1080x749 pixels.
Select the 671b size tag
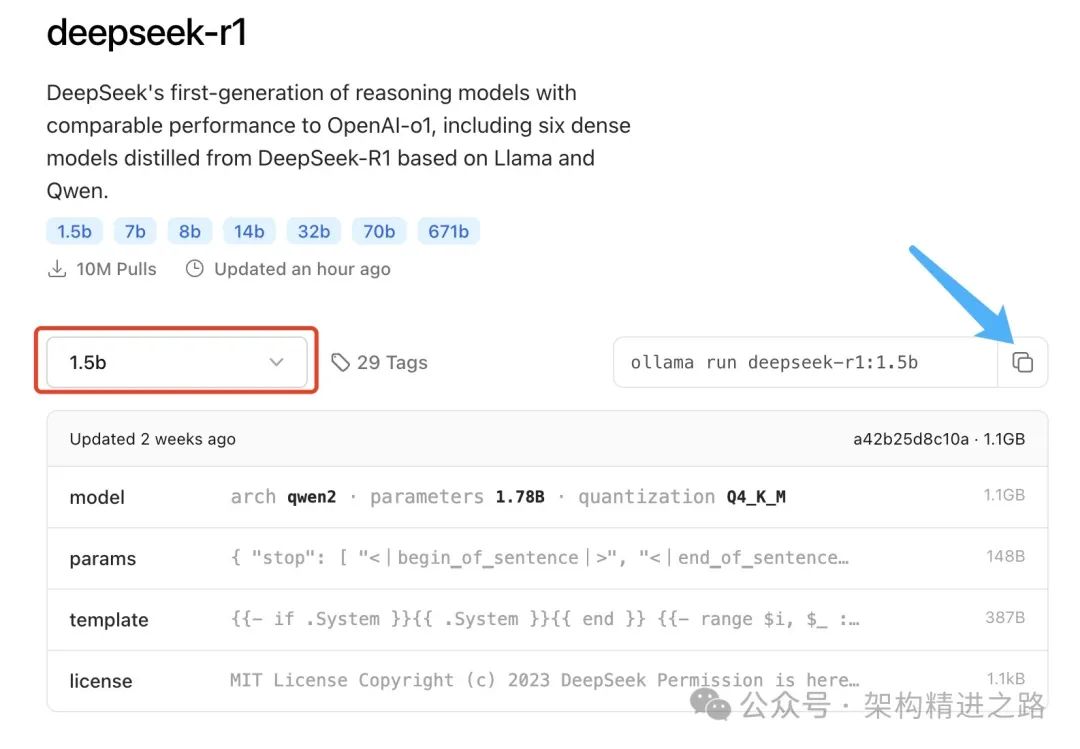coord(448,232)
